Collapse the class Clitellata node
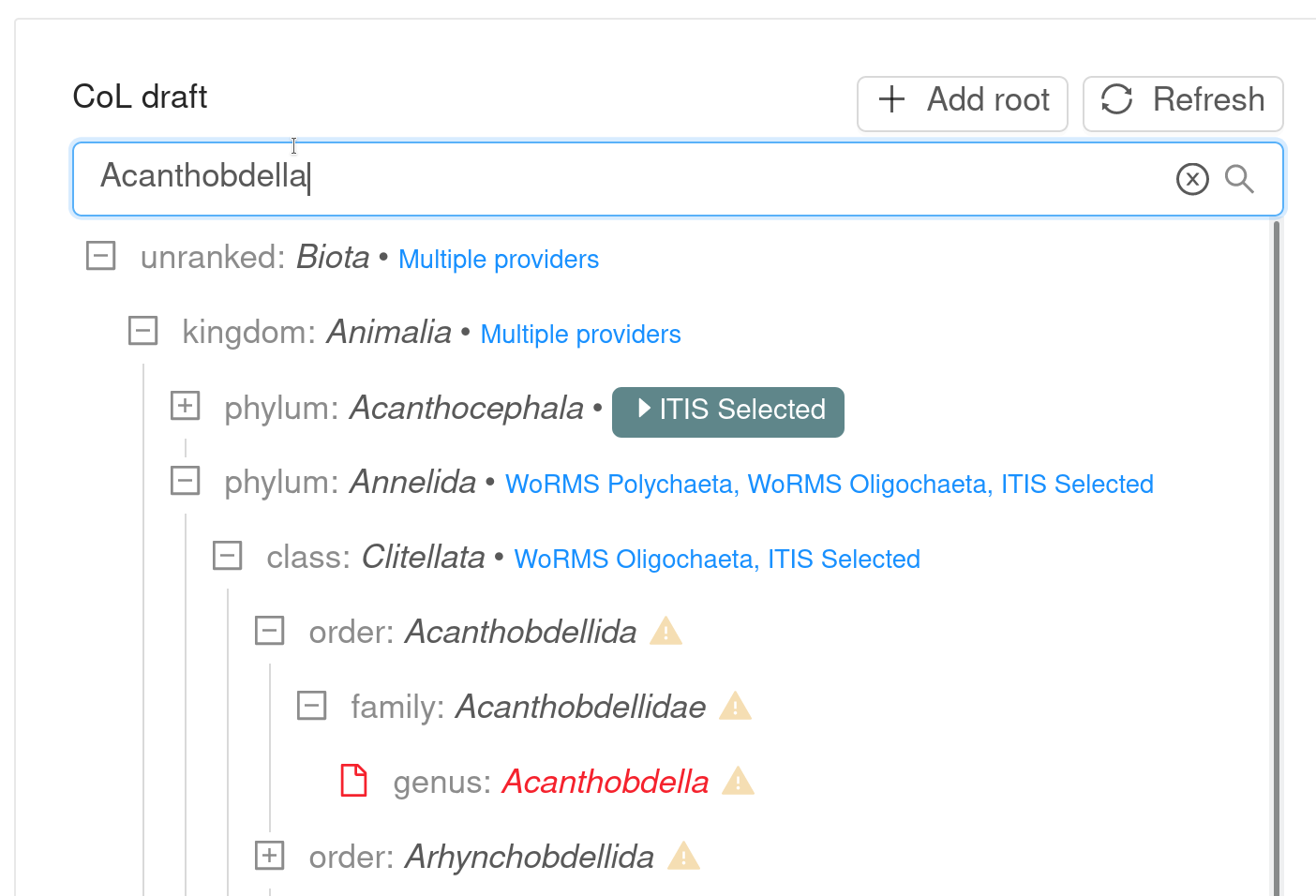 pos(227,556)
